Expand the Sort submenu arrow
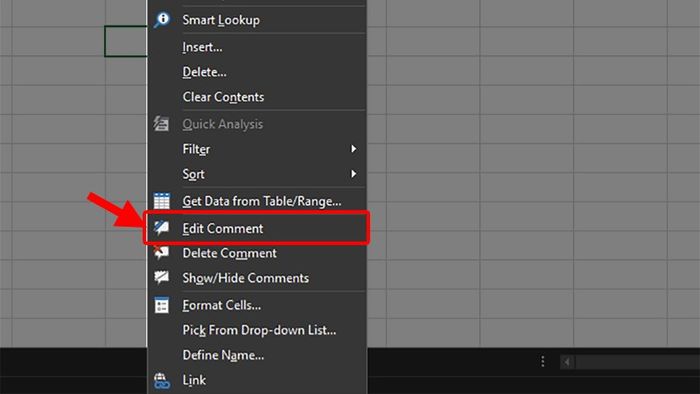700x394 pixels. [x=354, y=174]
